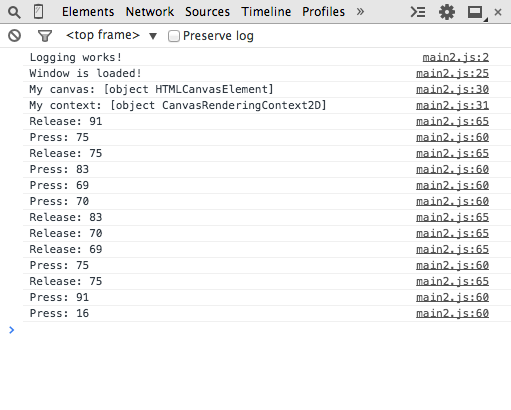Click the magnifier inspect element icon
The height and width of the screenshot is (410, 511).
[x=14, y=12]
